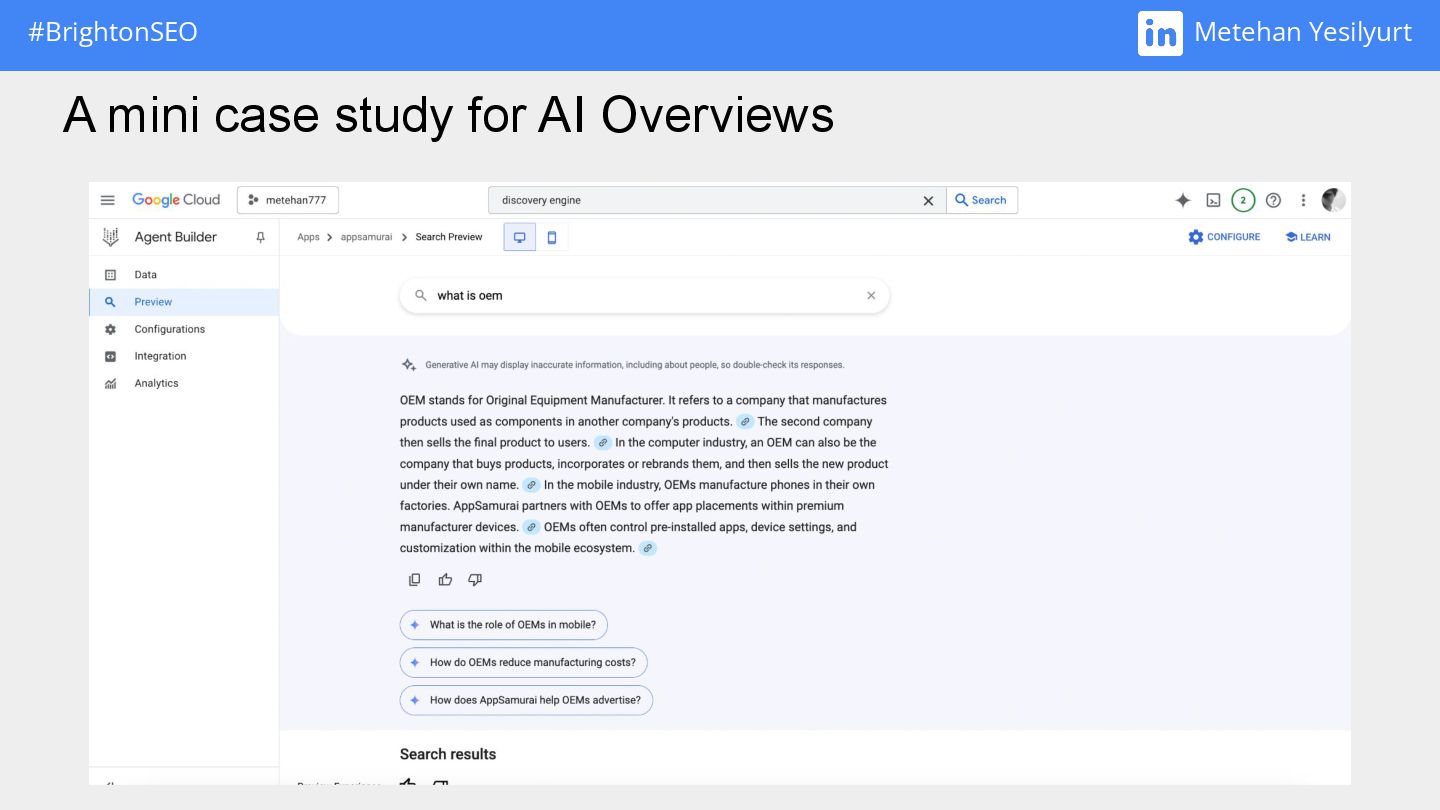1440x810 pixels.
Task: Click the Google Cloud logo
Action: [176, 200]
